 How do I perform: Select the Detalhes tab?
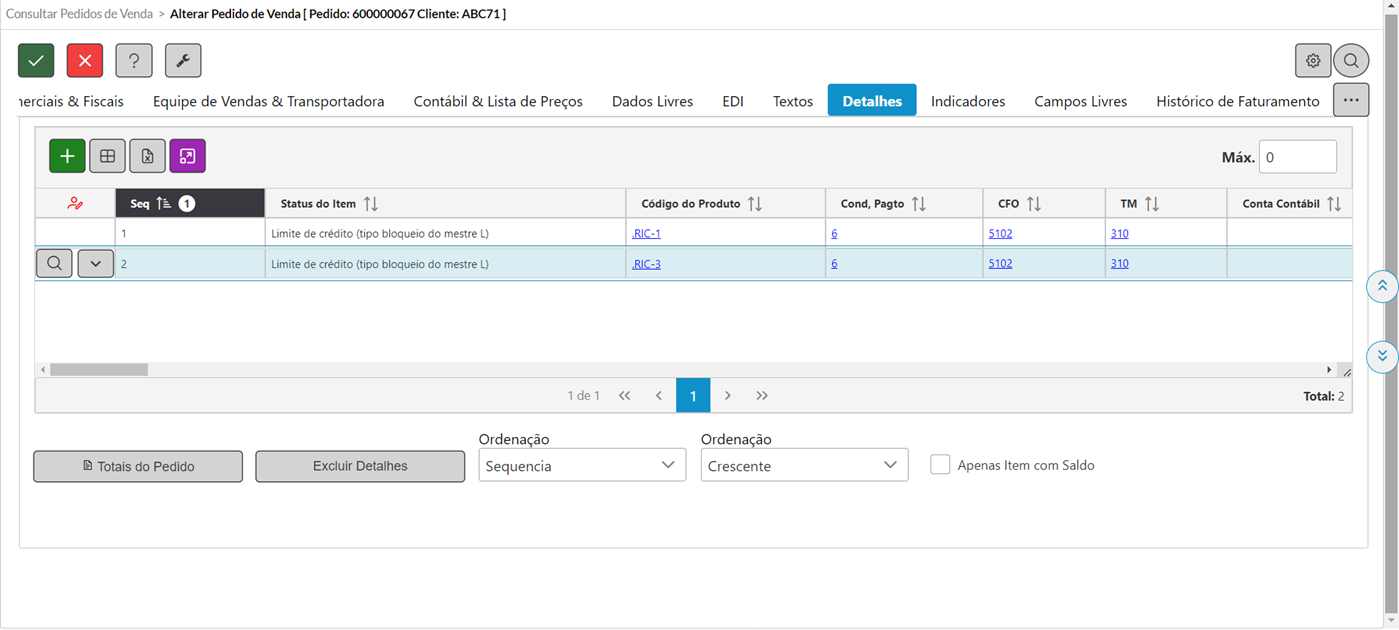pyautogui.click(x=872, y=101)
